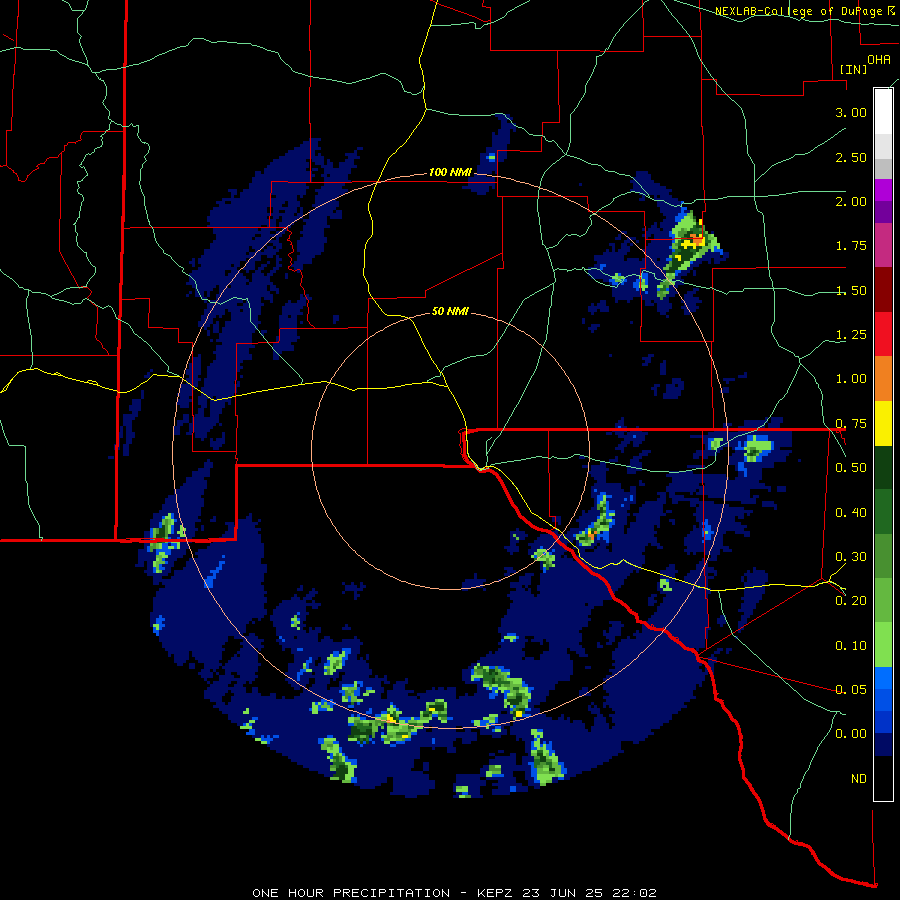The image size is (900, 900).
Task: Click the 0.40 legend value
Action: pyautogui.click(x=851, y=513)
